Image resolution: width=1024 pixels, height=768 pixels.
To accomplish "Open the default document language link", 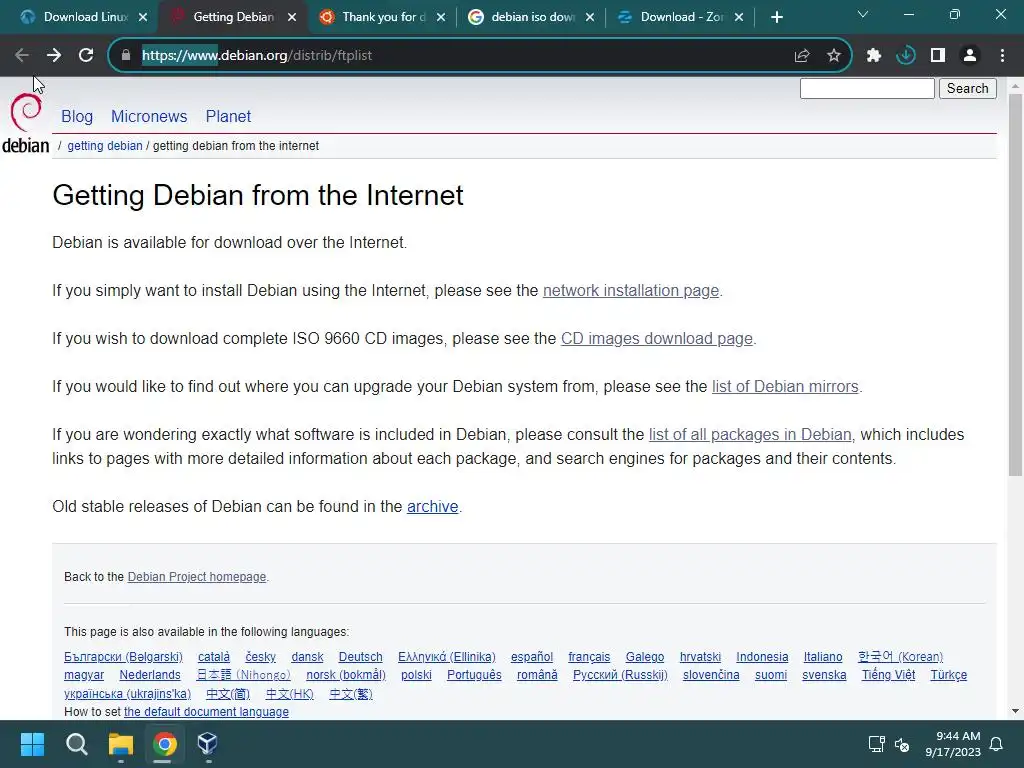I will (206, 712).
